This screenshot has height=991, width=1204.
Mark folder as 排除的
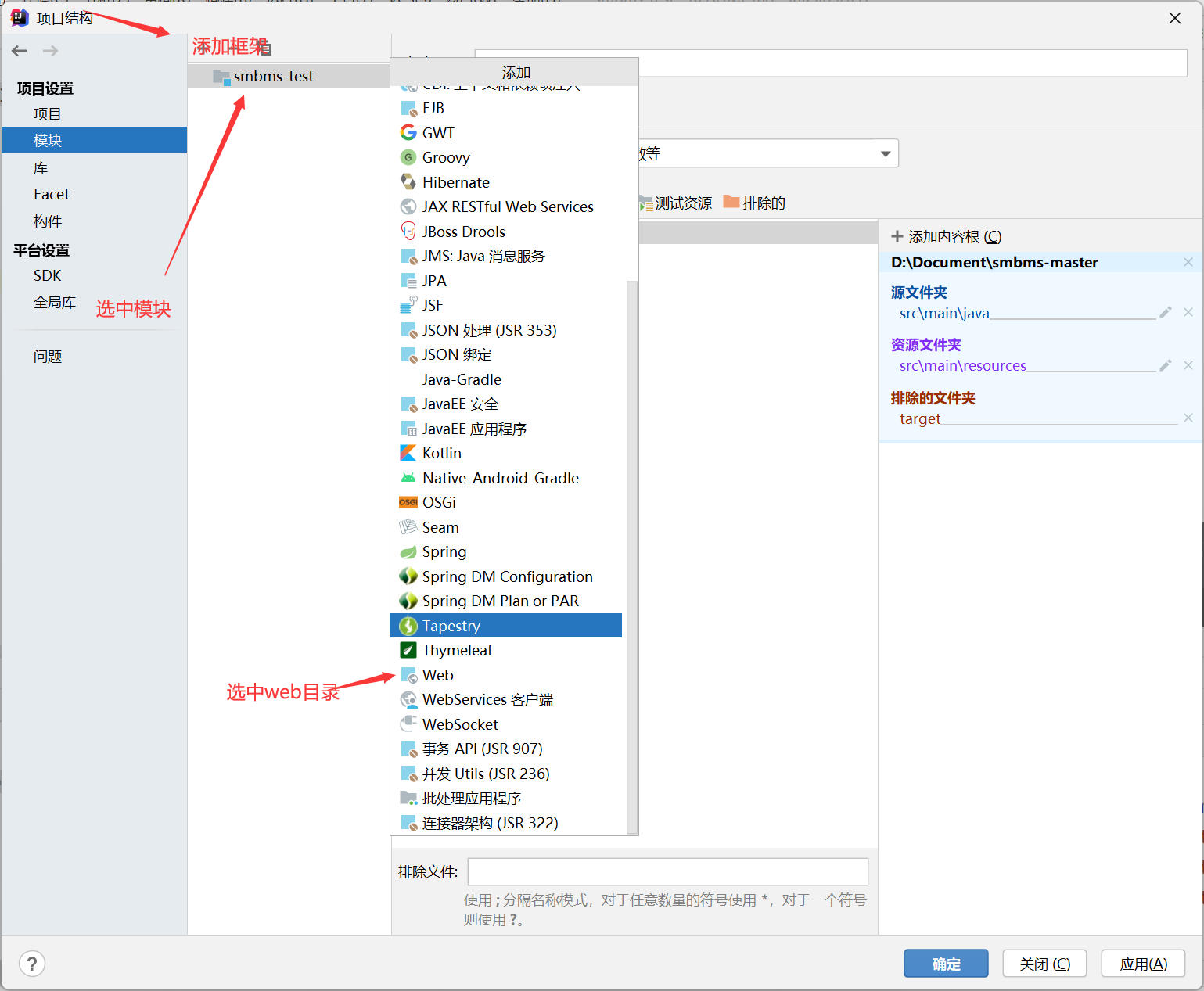(x=754, y=203)
